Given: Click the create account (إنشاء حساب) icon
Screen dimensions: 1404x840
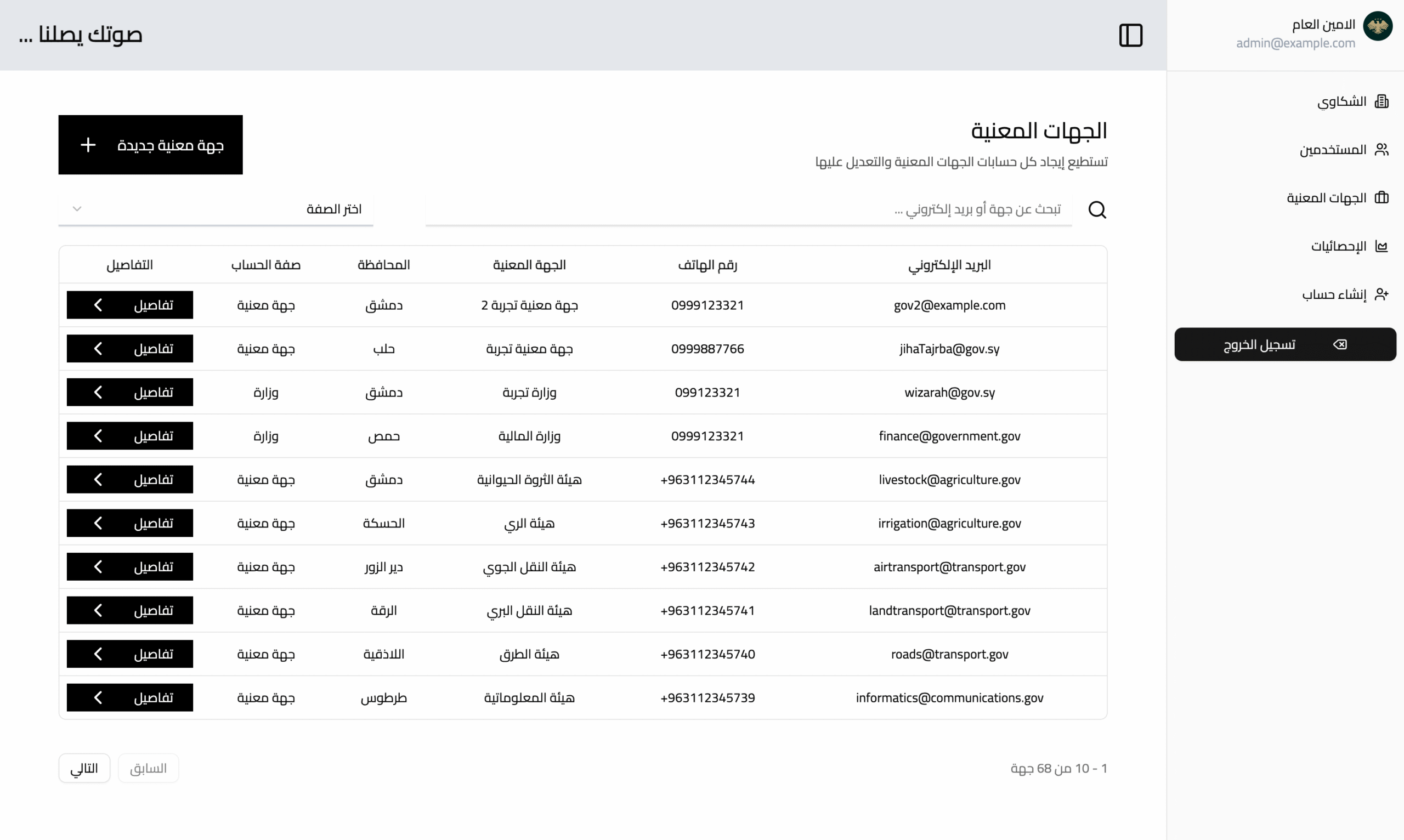Looking at the screenshot, I should click(x=1382, y=294).
